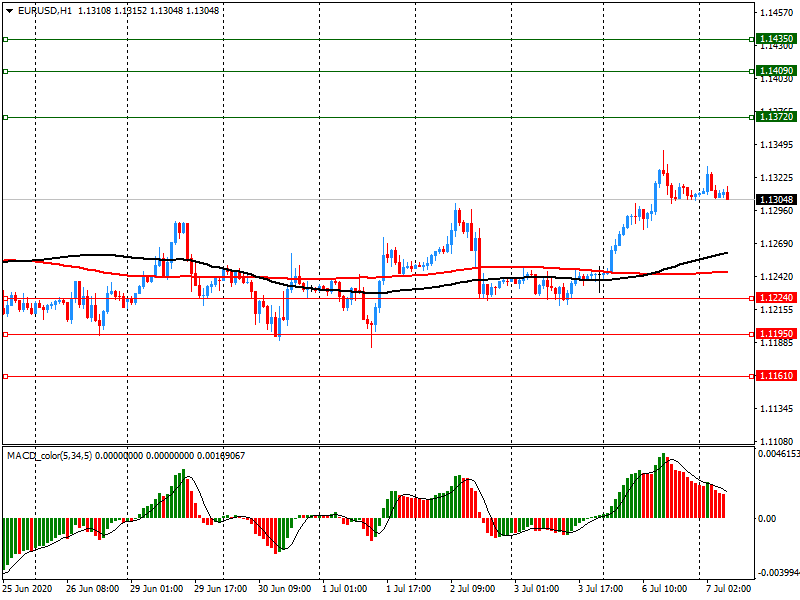Select square handle of the 1.14350 line
The width and height of the screenshot is (800, 600).
[5, 40]
